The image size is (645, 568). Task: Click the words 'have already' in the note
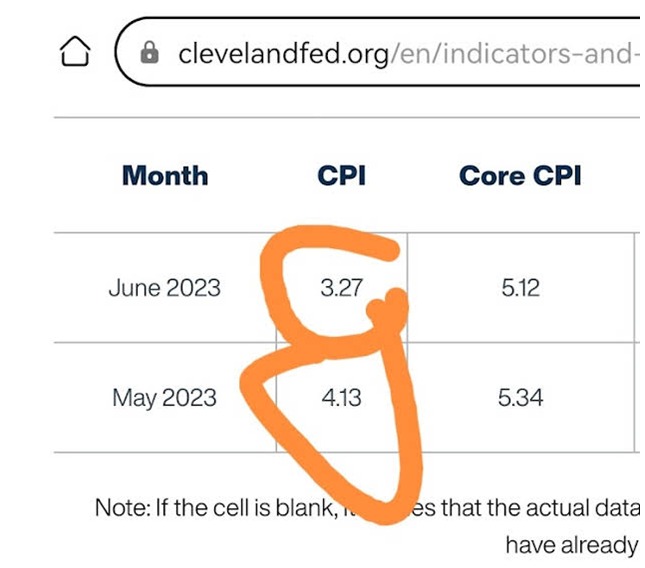pyautogui.click(x=572, y=545)
